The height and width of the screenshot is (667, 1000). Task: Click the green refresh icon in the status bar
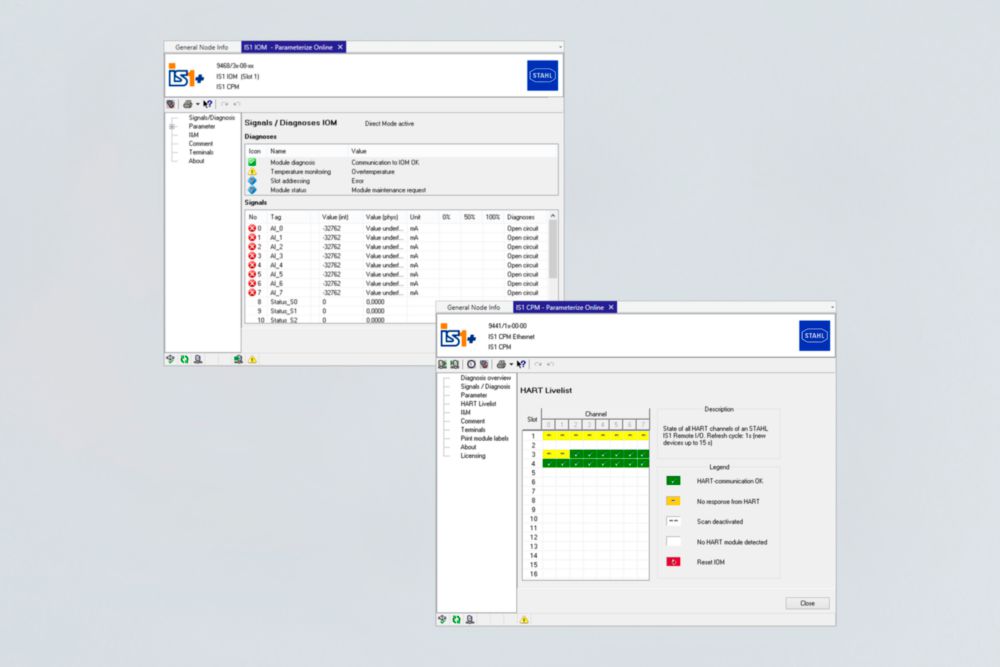(x=182, y=358)
